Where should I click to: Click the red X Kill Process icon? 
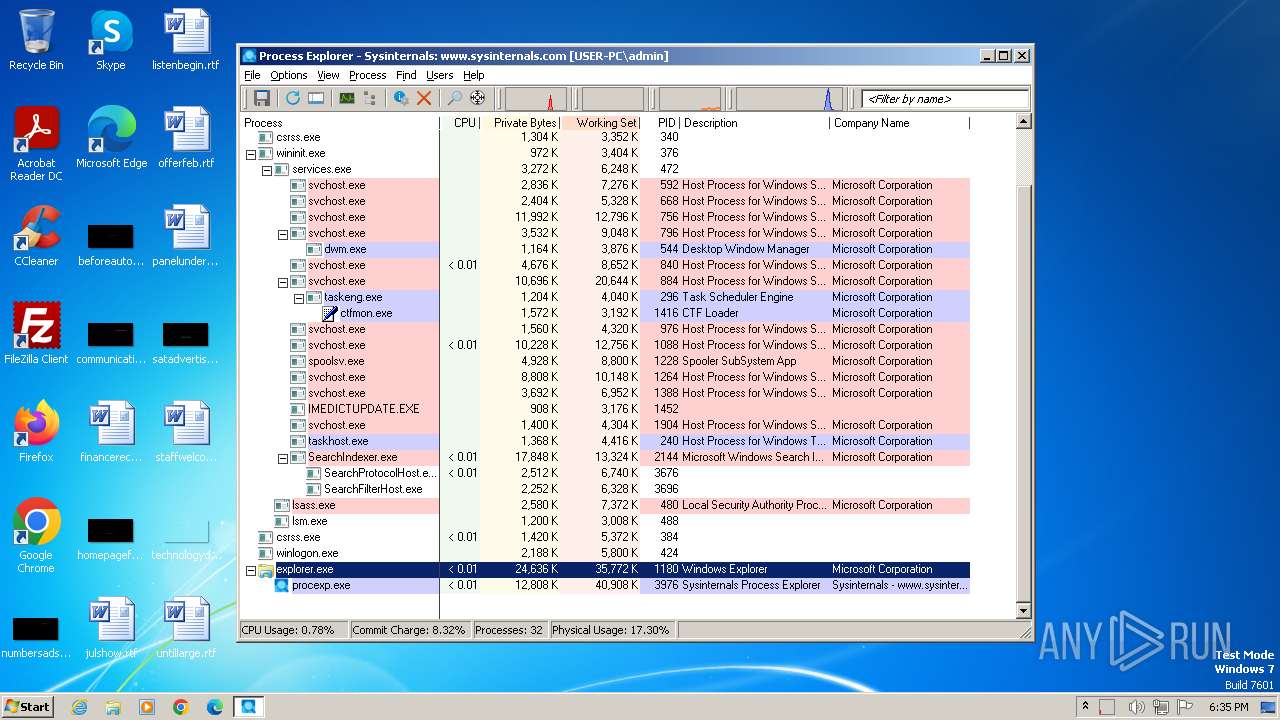click(424, 98)
